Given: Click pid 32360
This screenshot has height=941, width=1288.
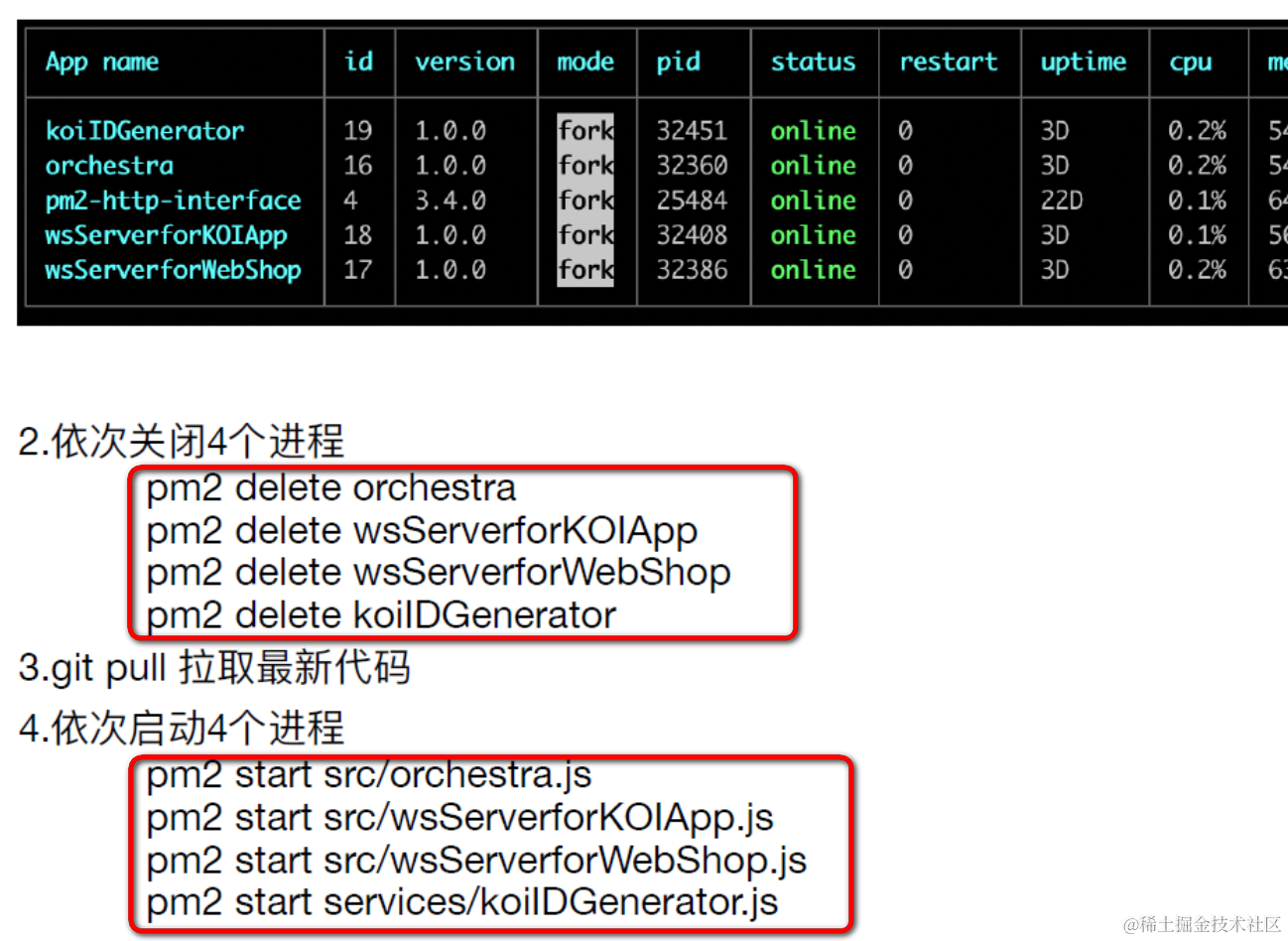Looking at the screenshot, I should pyautogui.click(x=692, y=166).
